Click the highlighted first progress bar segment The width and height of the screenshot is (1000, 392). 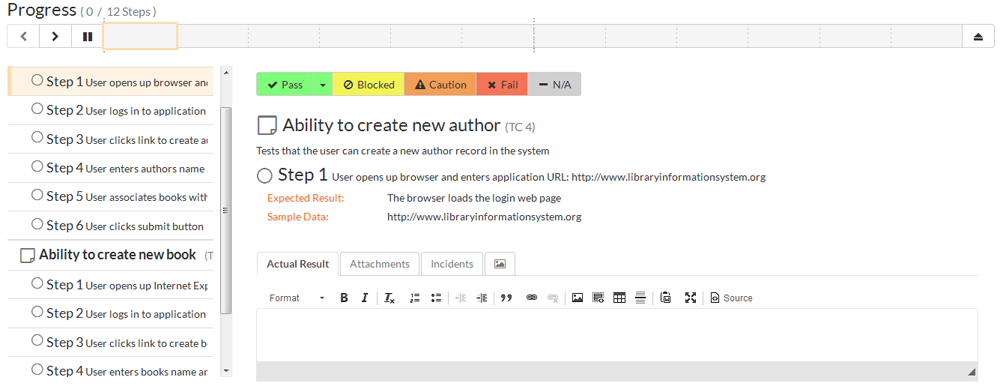pos(140,36)
